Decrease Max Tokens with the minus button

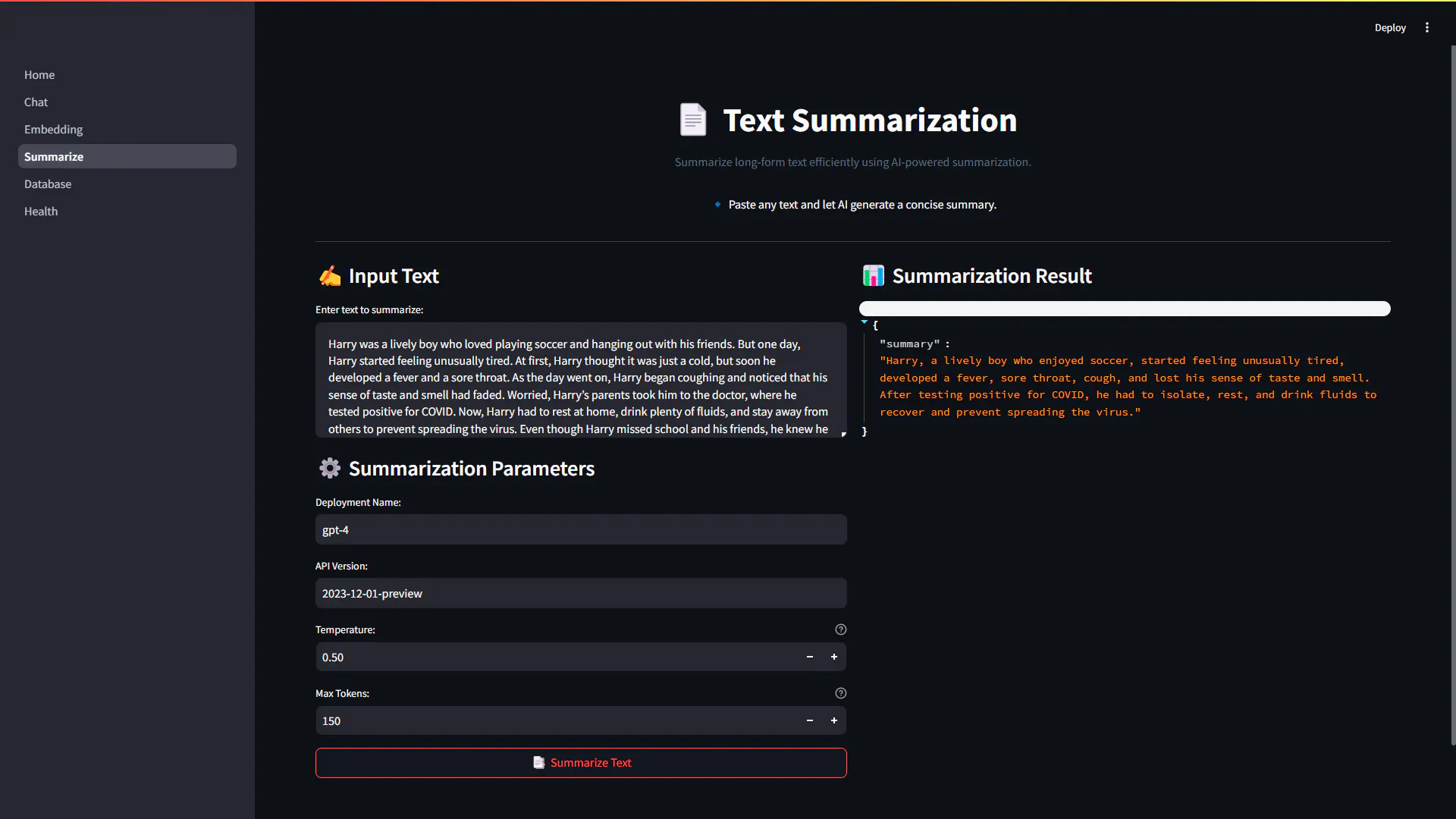[x=810, y=720]
